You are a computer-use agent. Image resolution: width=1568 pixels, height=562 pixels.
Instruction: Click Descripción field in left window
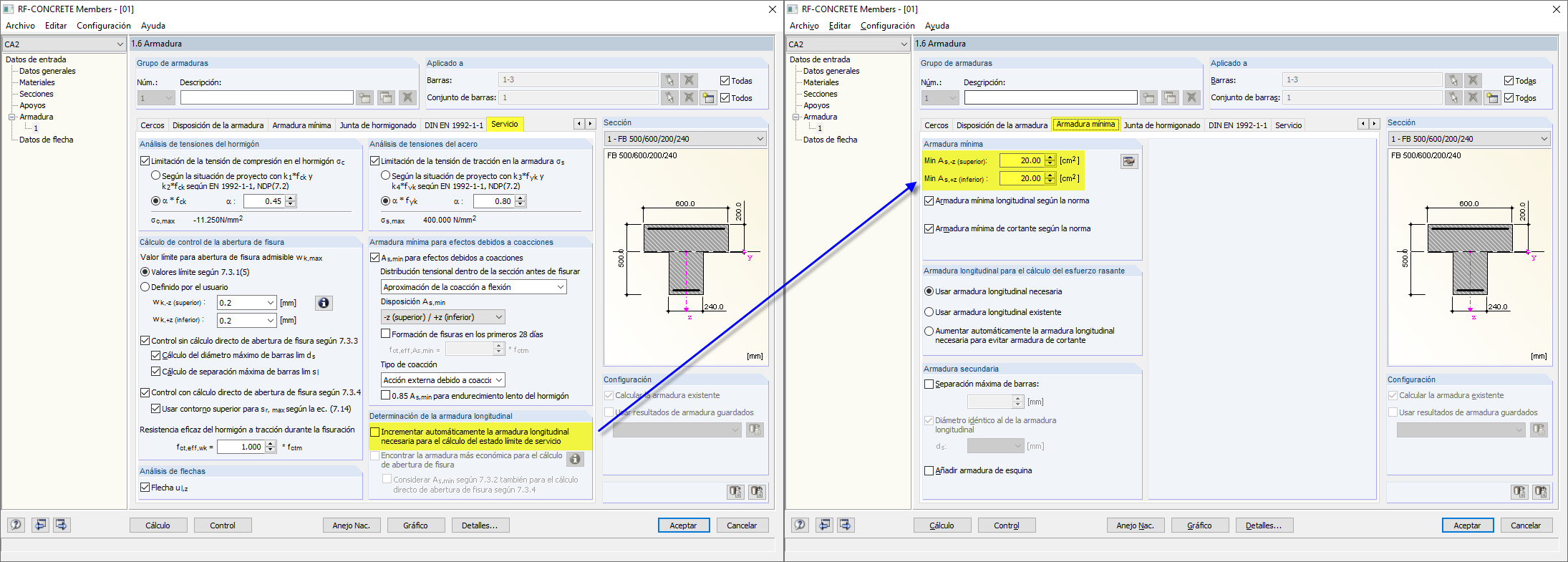[x=266, y=97]
